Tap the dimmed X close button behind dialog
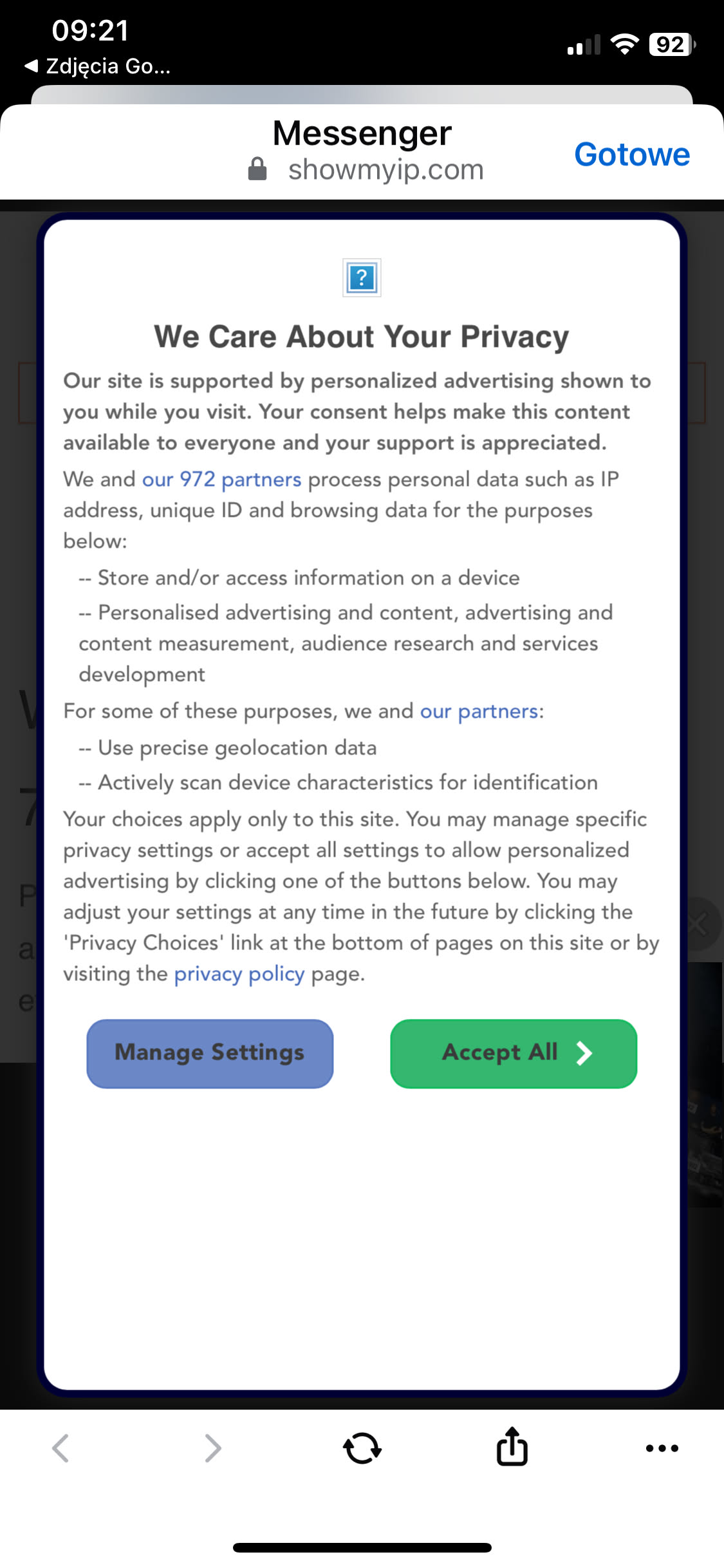This screenshot has height=1568, width=724. [698, 925]
